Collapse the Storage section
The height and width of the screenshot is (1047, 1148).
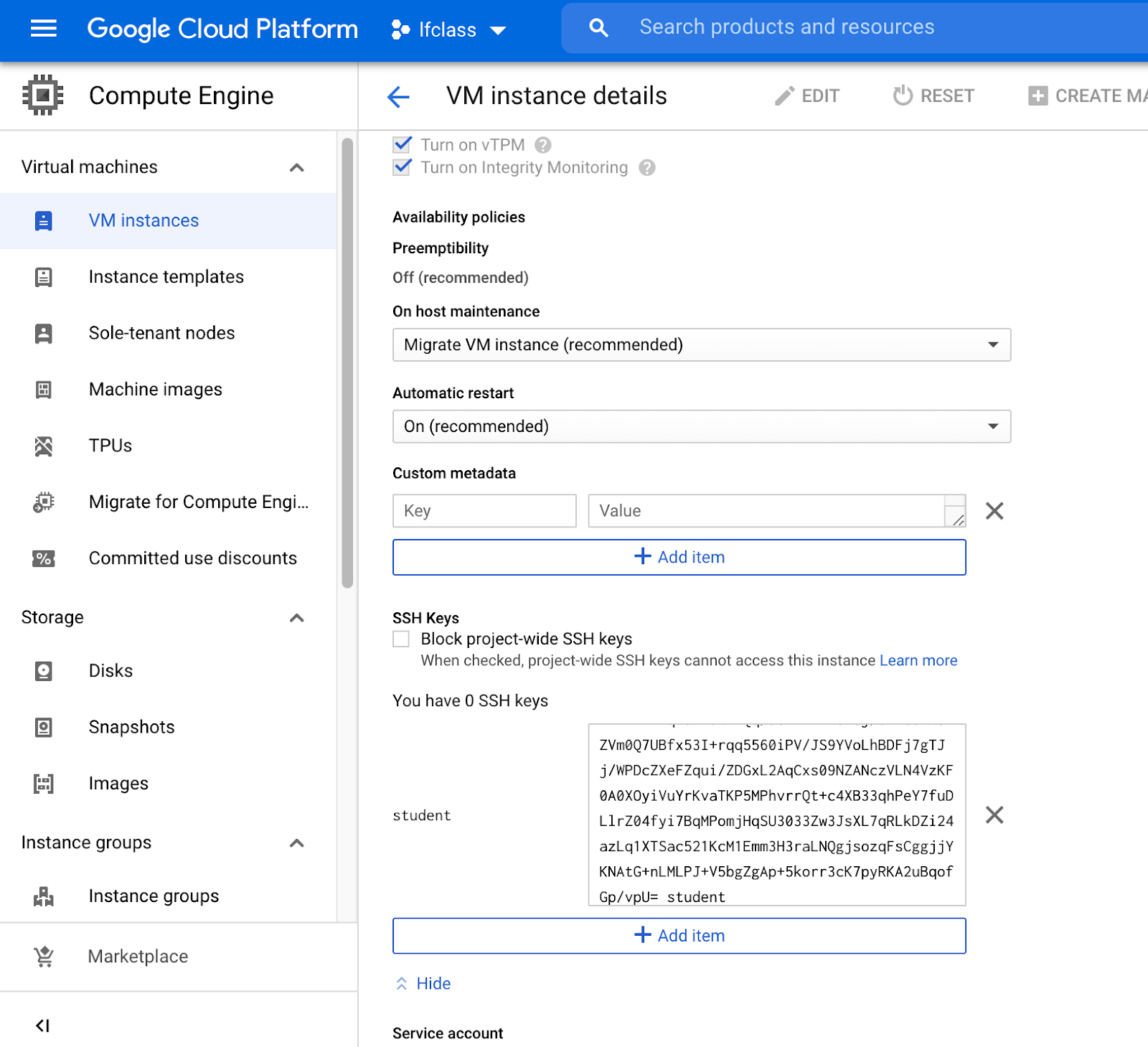pos(297,618)
